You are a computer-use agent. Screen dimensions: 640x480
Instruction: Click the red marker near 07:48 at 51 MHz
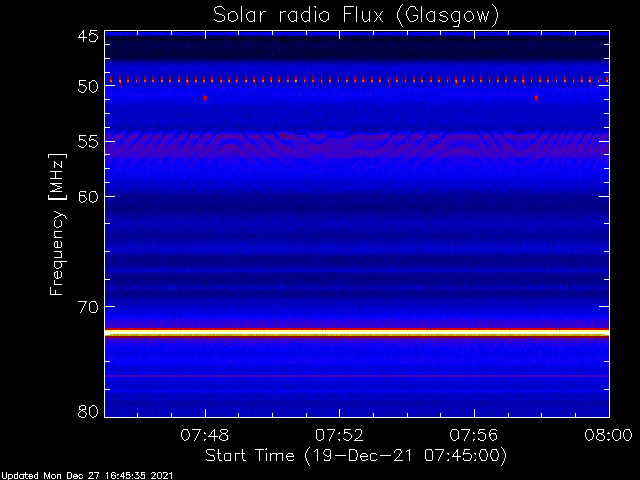tap(205, 98)
